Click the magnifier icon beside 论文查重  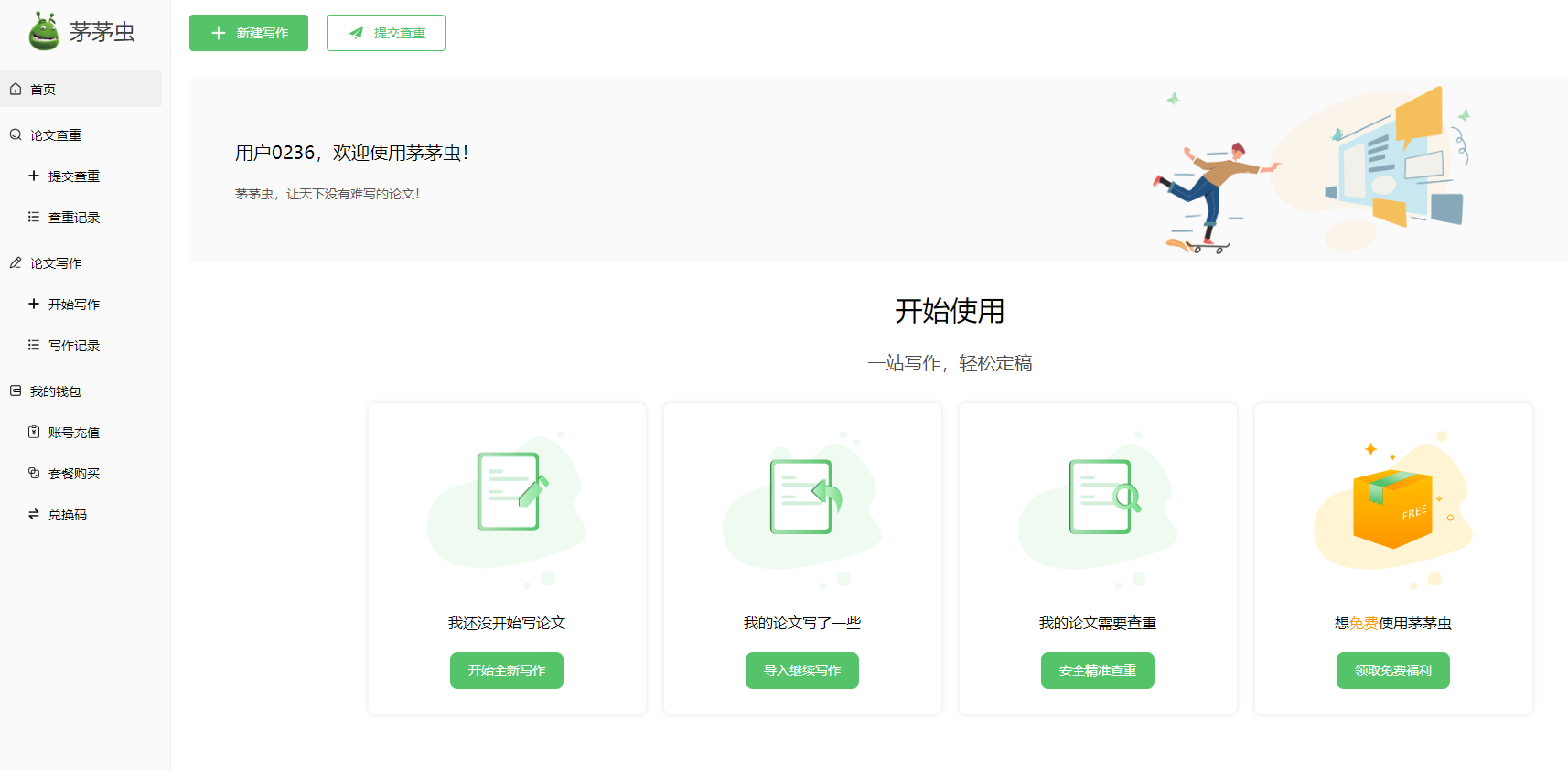(x=16, y=134)
